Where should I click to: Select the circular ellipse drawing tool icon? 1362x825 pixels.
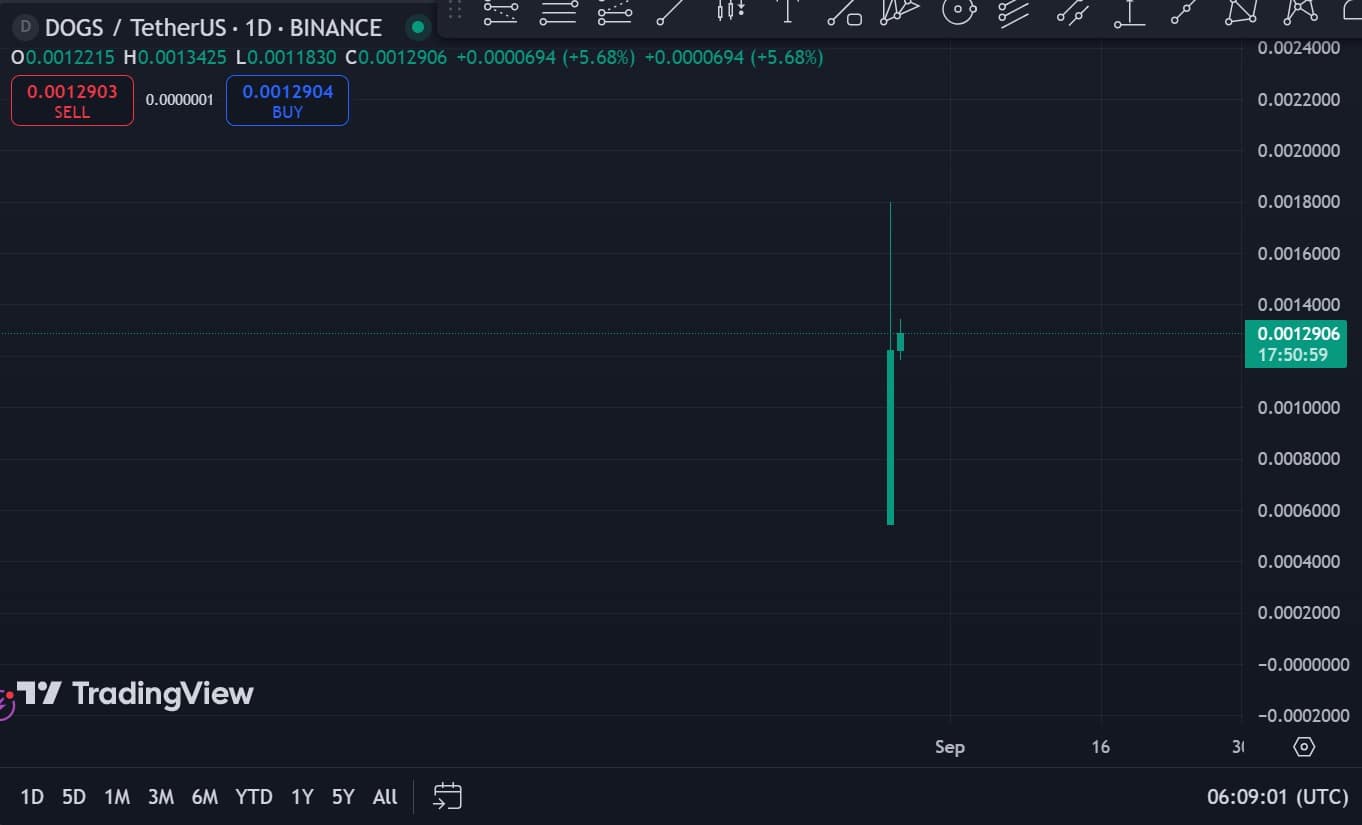coord(958,11)
